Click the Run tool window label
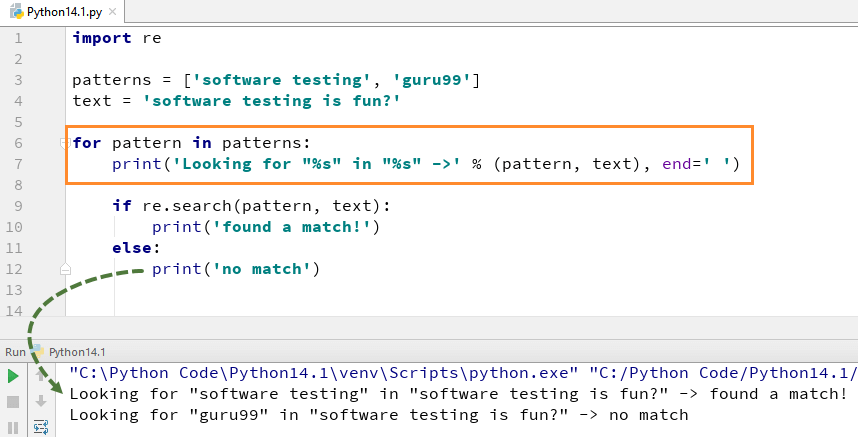This screenshot has height=437, width=858. pyautogui.click(x=15, y=352)
